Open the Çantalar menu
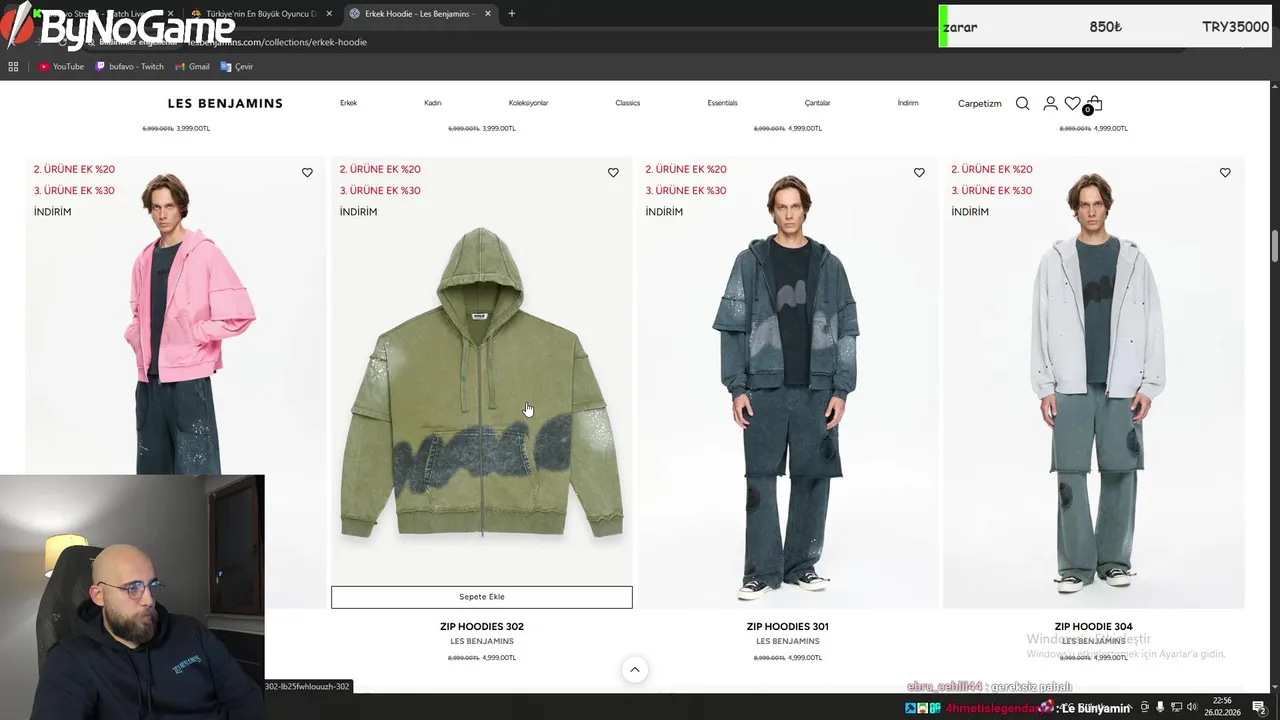 click(817, 103)
